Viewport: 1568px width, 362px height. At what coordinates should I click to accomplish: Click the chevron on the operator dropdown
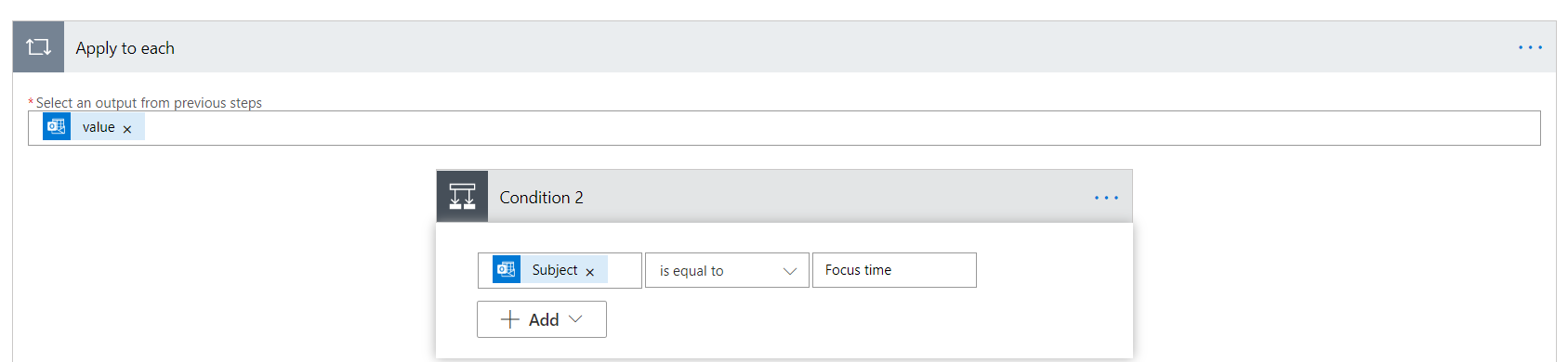point(790,271)
